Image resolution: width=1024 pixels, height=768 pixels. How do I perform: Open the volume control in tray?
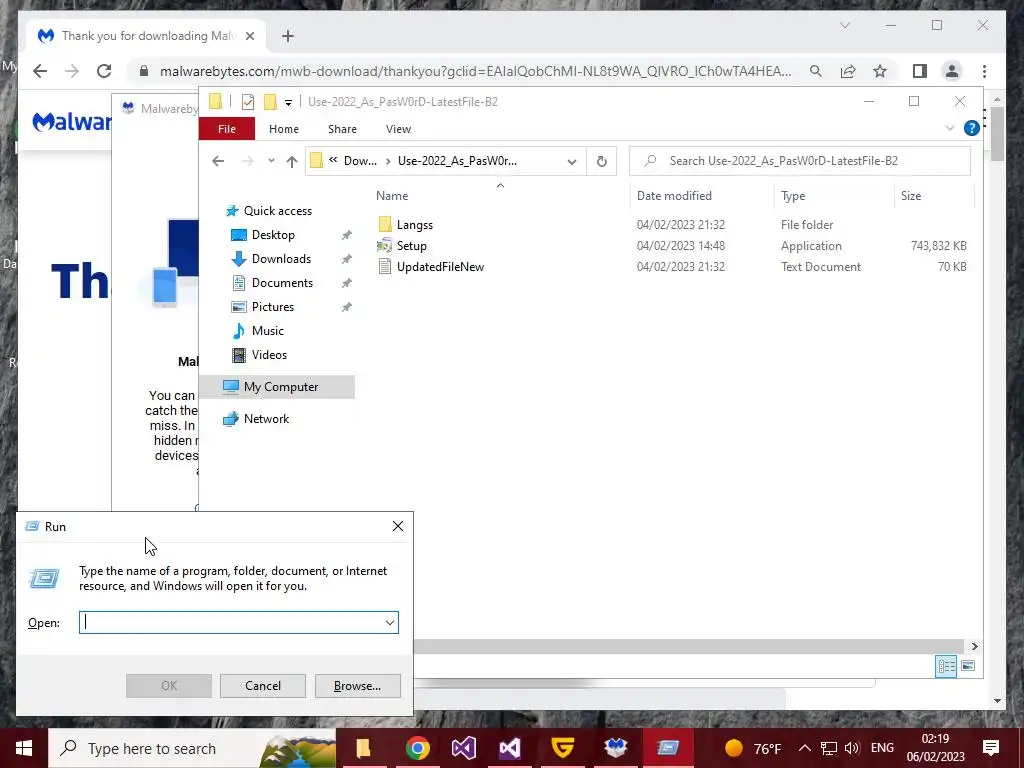pos(852,748)
